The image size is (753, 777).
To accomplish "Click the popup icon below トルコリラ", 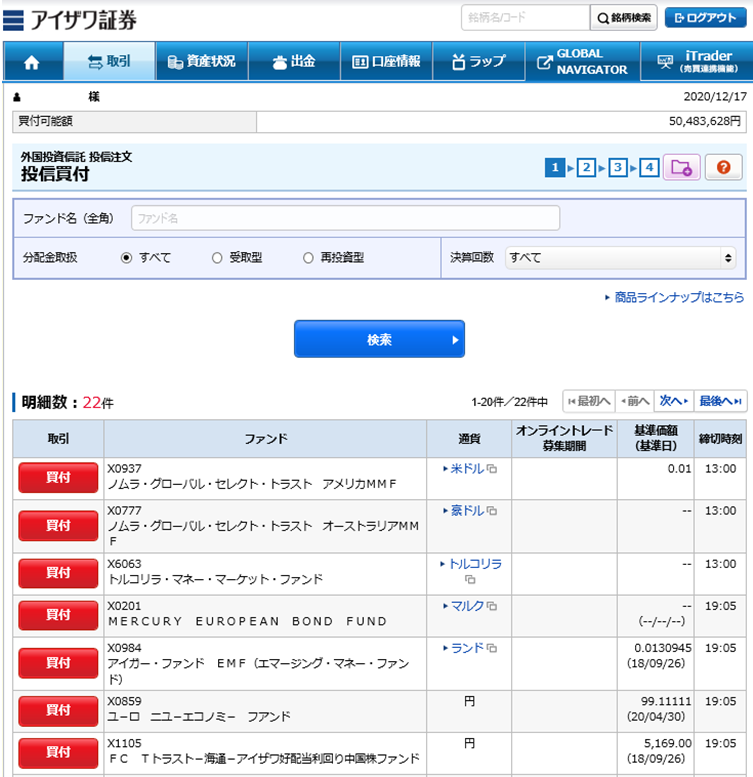I will click(470, 579).
